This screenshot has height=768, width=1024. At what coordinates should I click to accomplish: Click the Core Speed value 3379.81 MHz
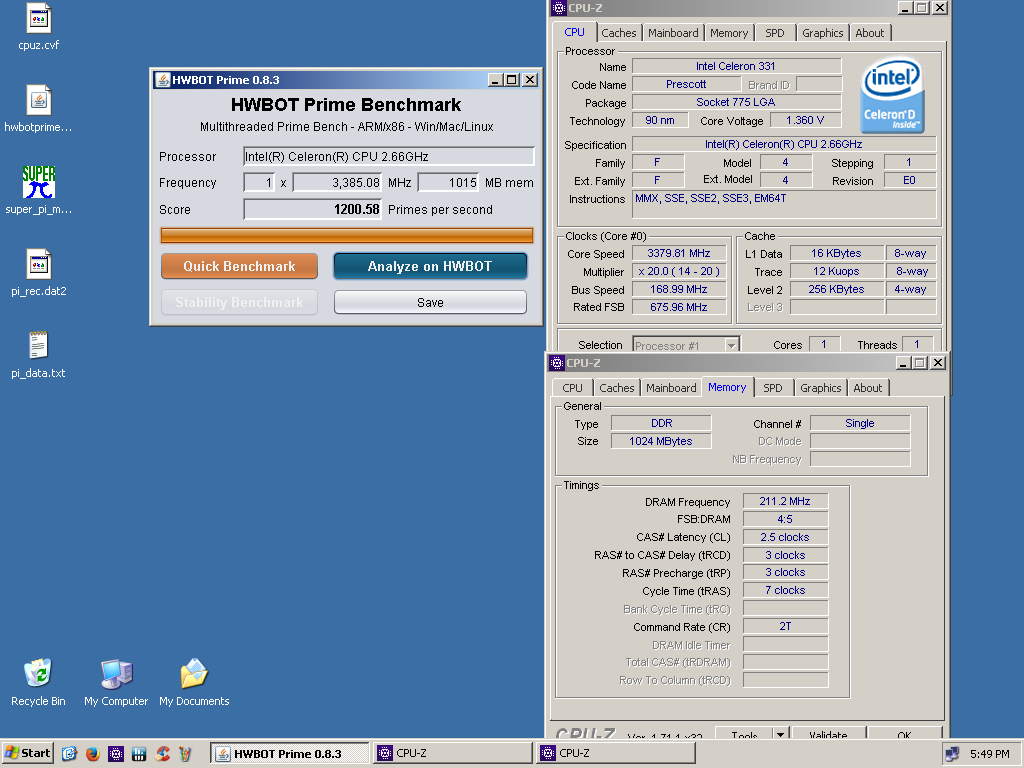pyautogui.click(x=679, y=253)
